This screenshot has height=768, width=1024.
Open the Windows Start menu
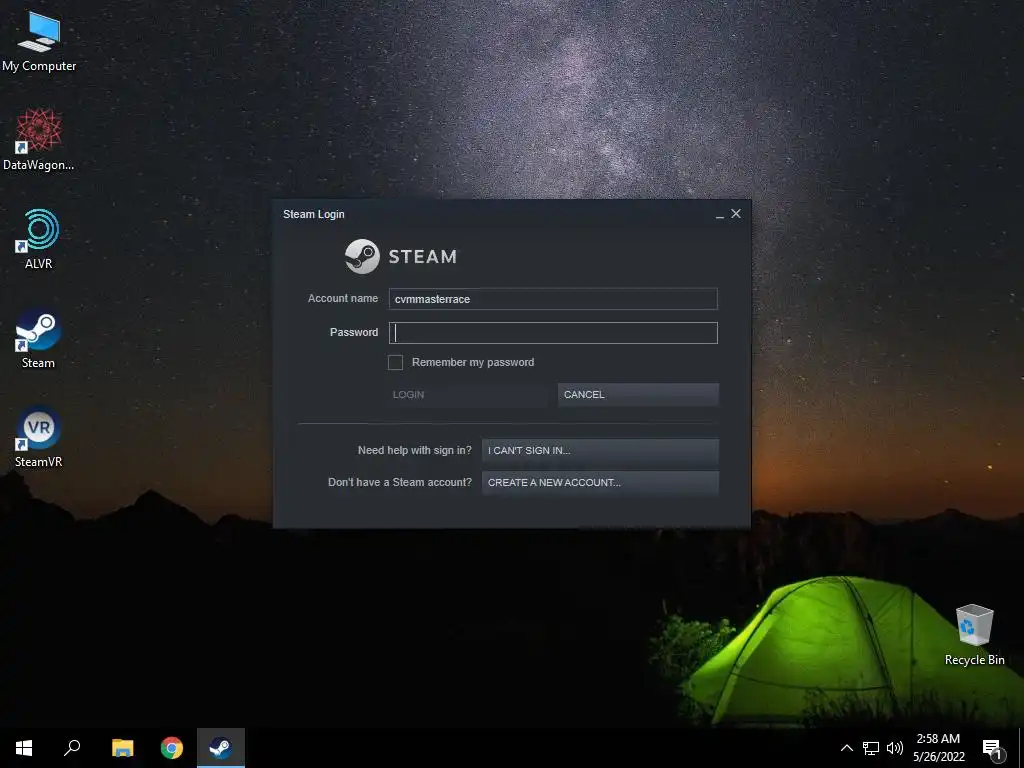tap(24, 748)
